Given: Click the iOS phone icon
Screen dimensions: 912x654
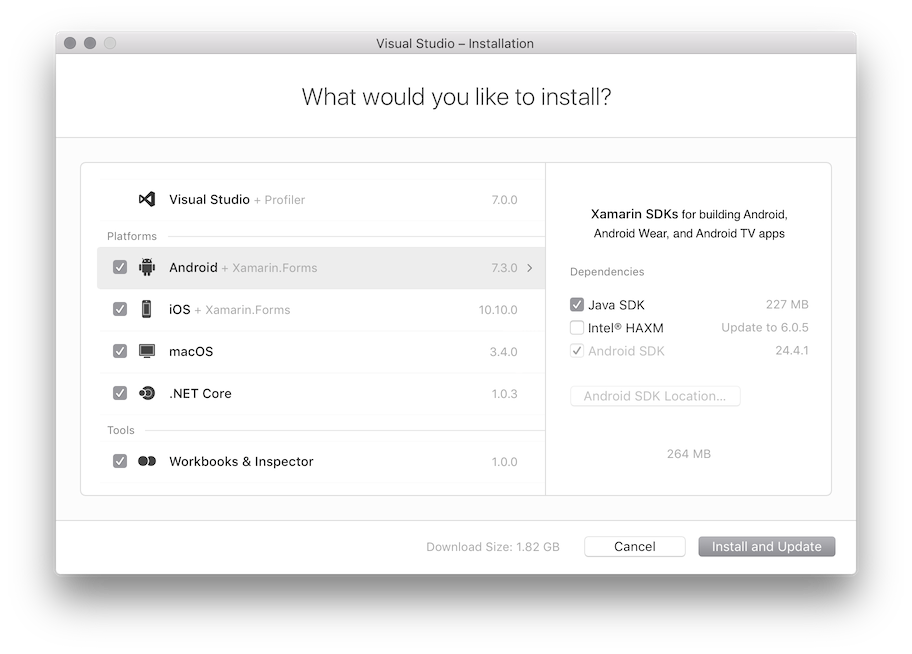Looking at the screenshot, I should coord(147,309).
